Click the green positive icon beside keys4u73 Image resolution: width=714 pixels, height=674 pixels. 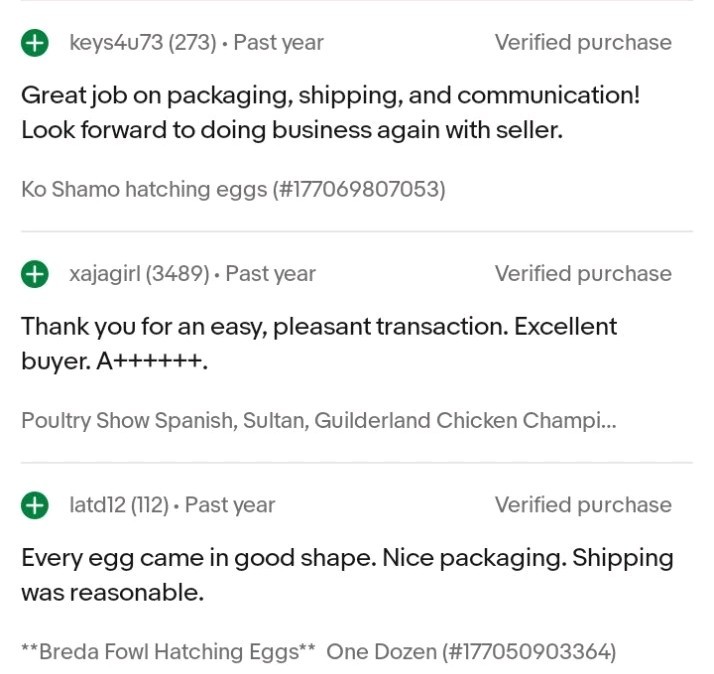coord(35,43)
